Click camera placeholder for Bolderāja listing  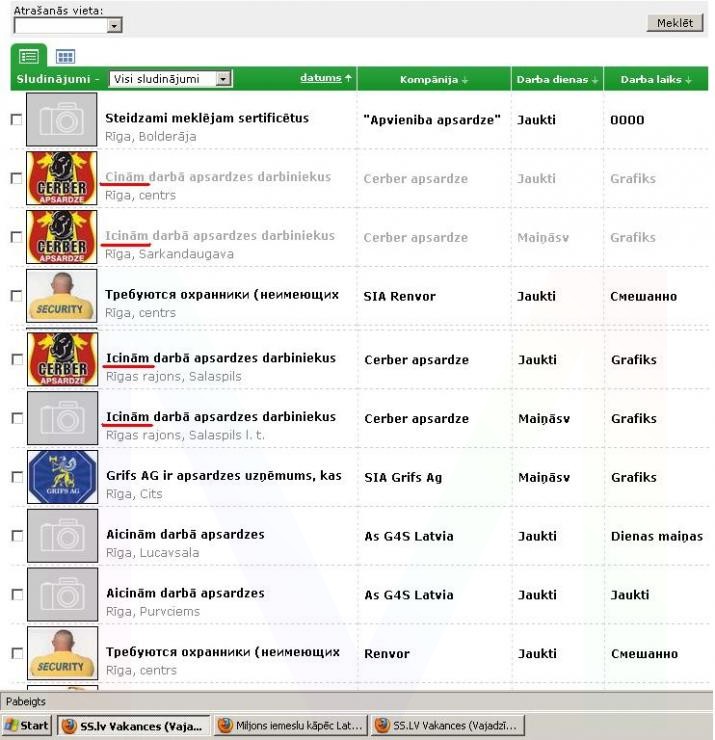tap(61, 120)
